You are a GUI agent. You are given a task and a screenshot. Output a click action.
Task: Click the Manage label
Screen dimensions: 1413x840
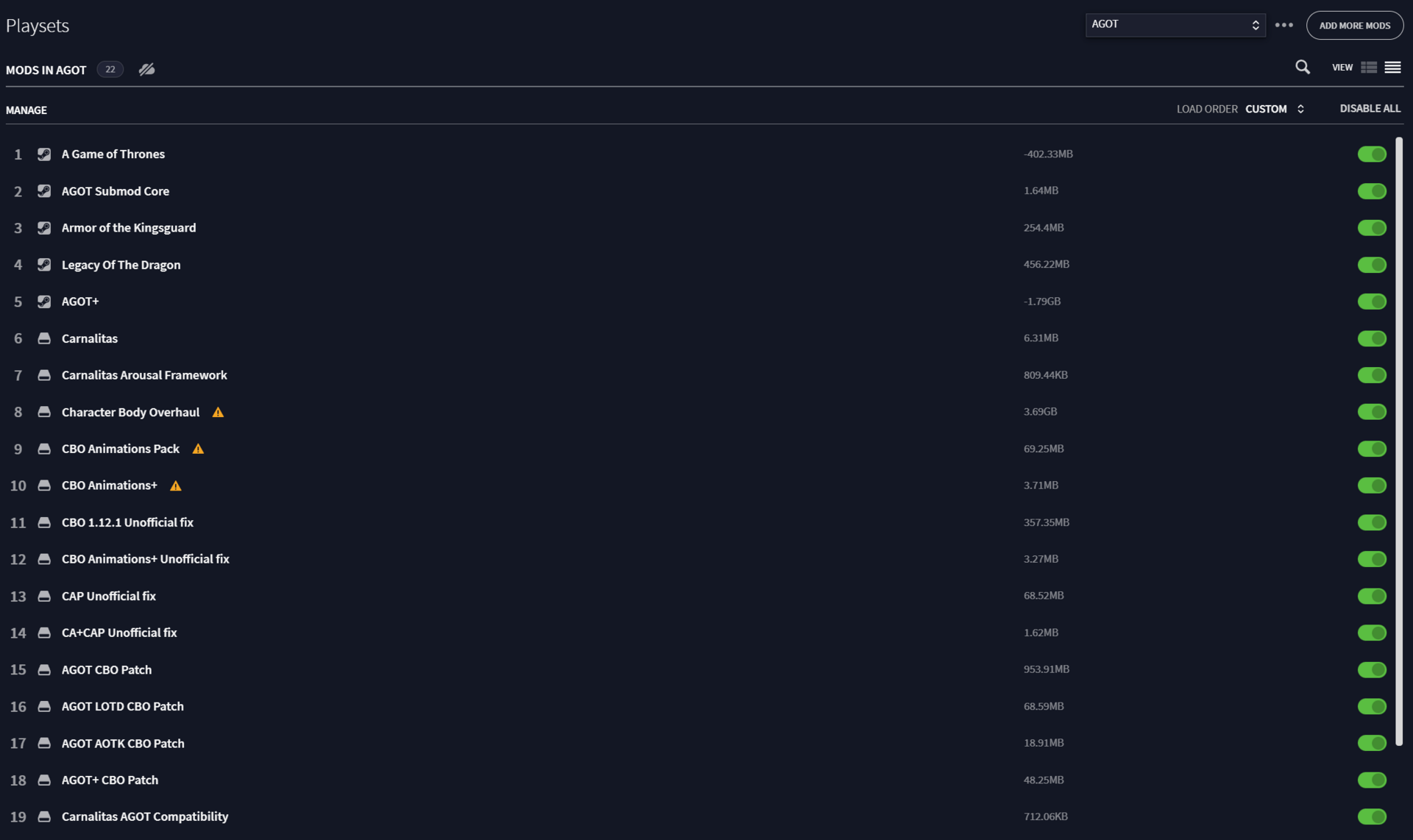(26, 110)
